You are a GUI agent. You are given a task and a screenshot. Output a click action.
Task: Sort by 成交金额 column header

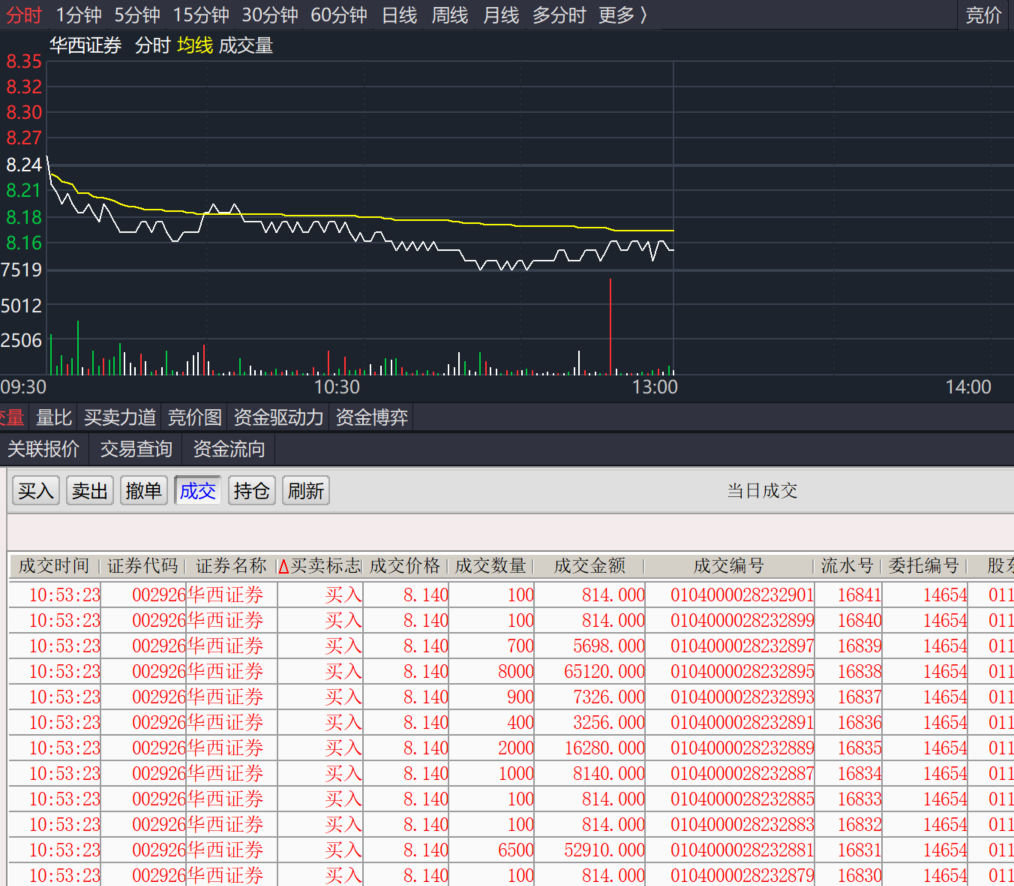click(590, 566)
